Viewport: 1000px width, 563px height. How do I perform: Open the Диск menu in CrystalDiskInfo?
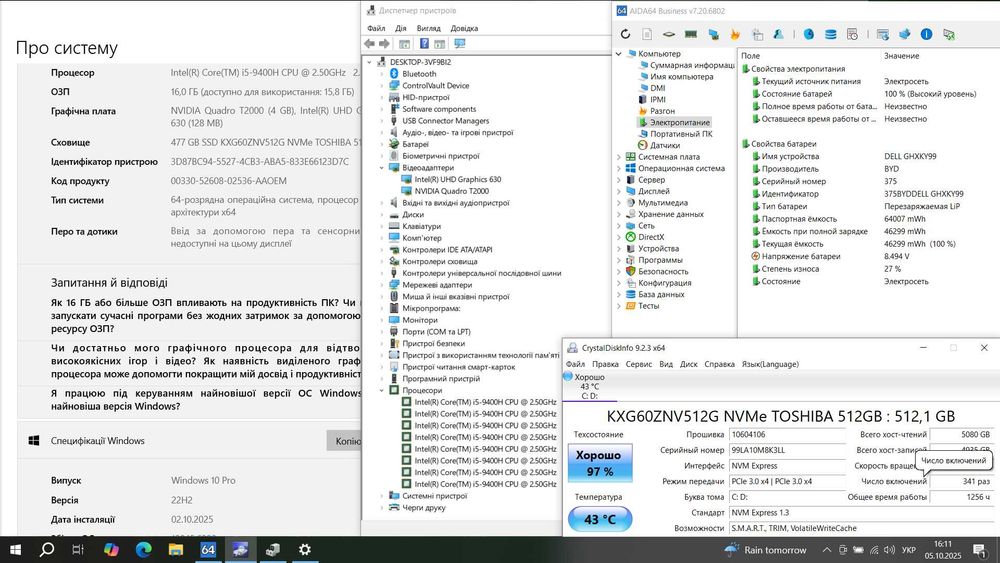689,364
